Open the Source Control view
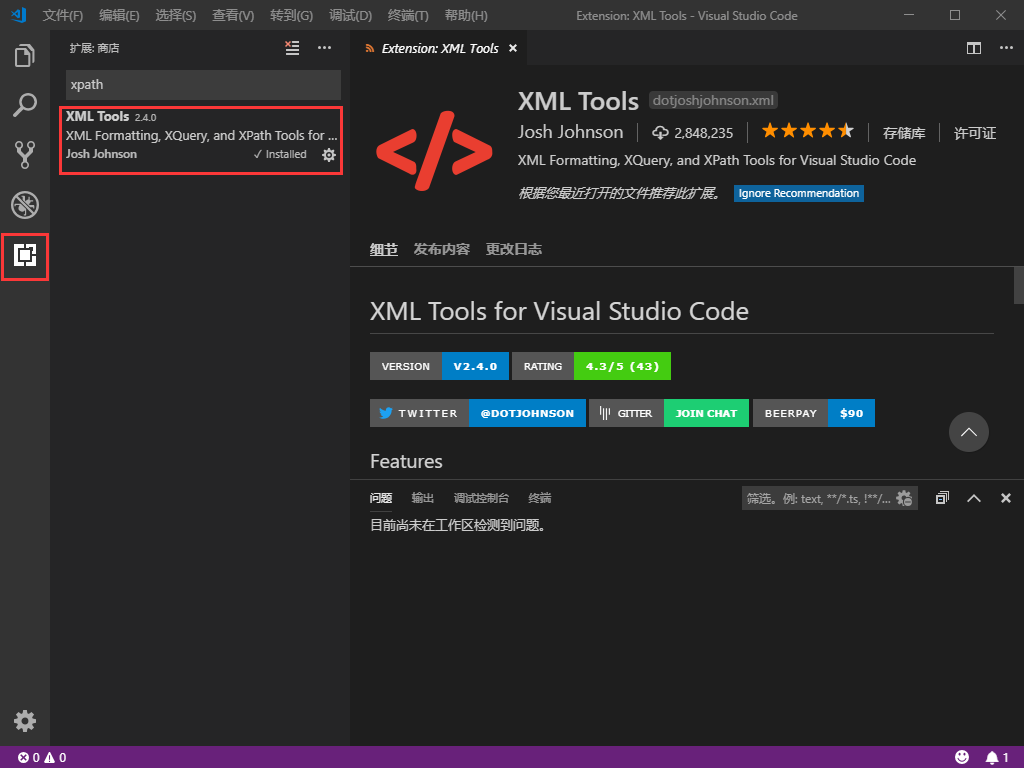The width and height of the screenshot is (1024, 768). pyautogui.click(x=25, y=155)
